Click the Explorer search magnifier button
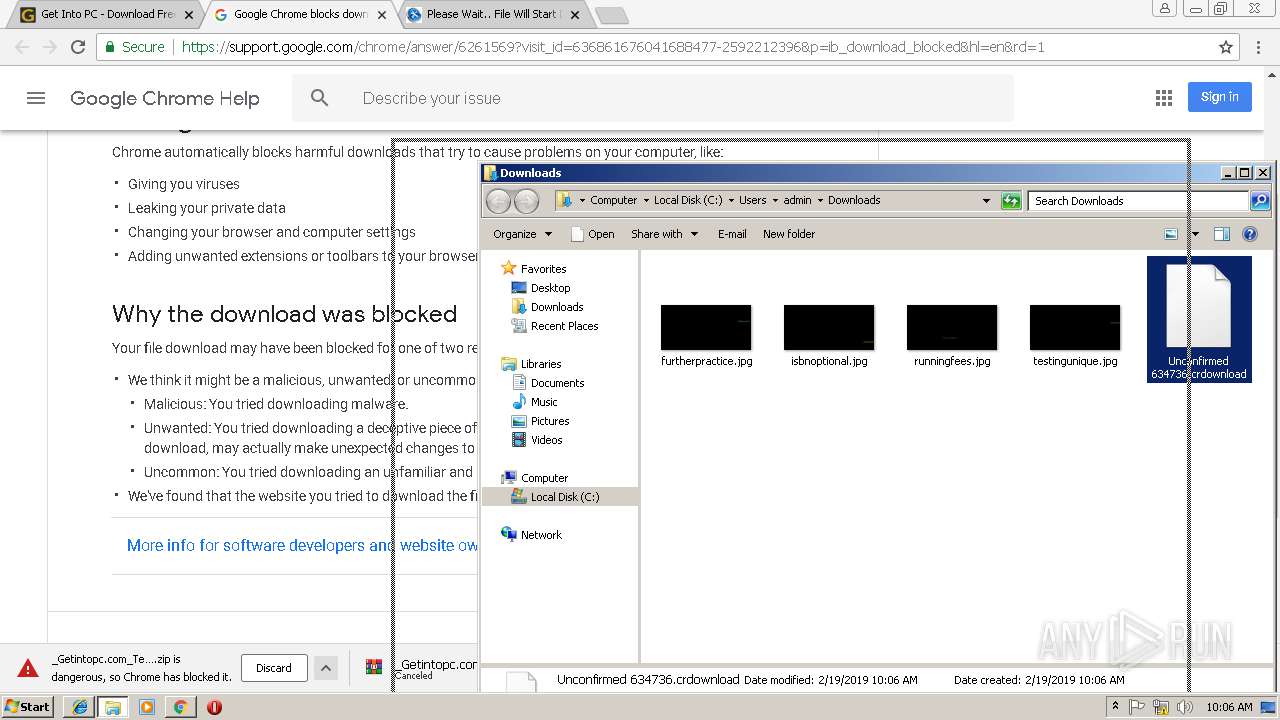Viewport: 1280px width, 720px height. tap(1260, 201)
